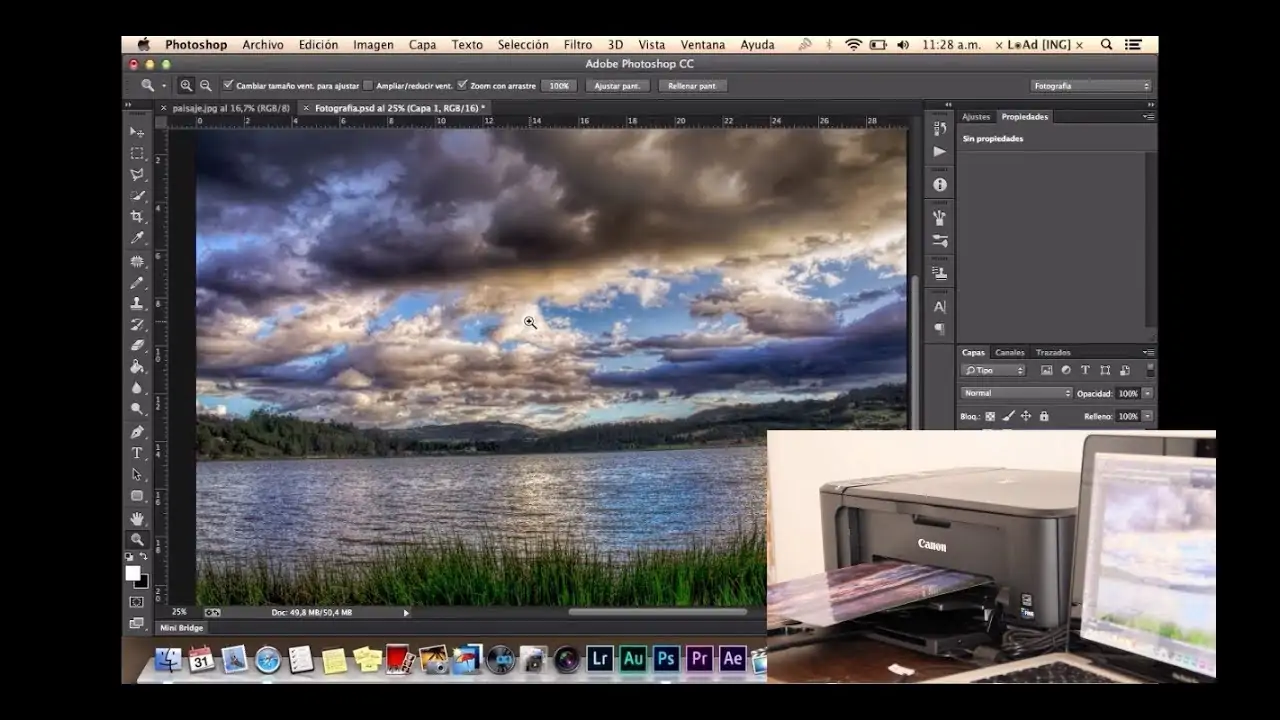
Task: Click the white foreground color swatch
Action: point(133,573)
